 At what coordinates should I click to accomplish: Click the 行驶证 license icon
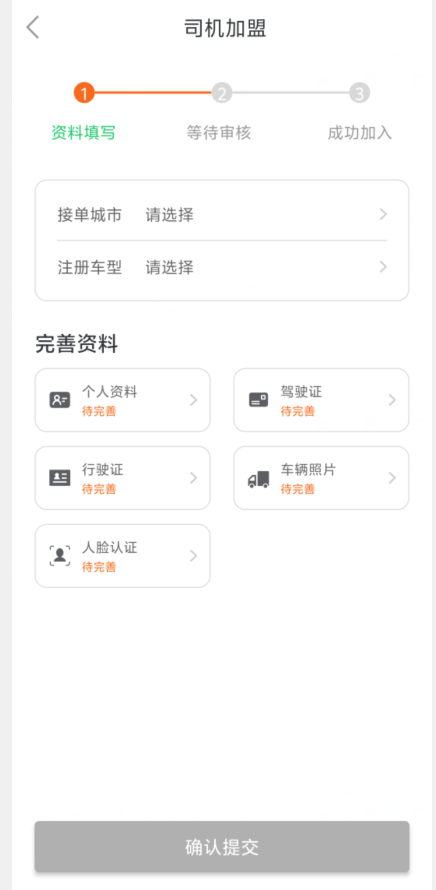(60, 478)
